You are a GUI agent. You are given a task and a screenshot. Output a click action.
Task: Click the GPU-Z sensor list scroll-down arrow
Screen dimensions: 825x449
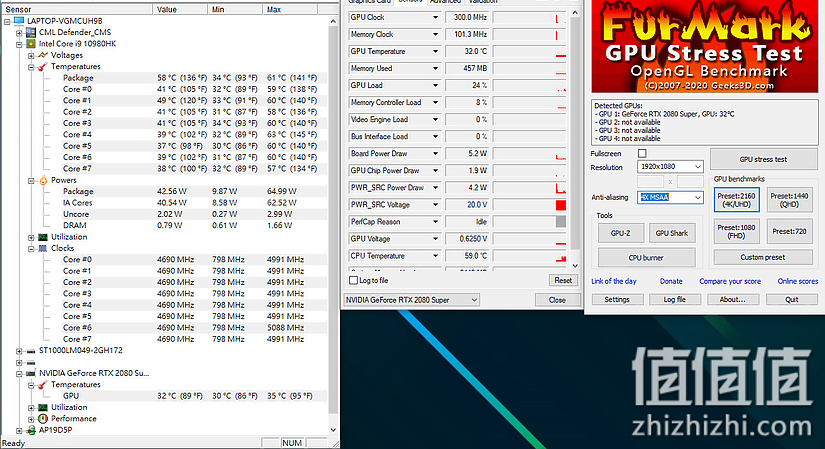(x=575, y=266)
